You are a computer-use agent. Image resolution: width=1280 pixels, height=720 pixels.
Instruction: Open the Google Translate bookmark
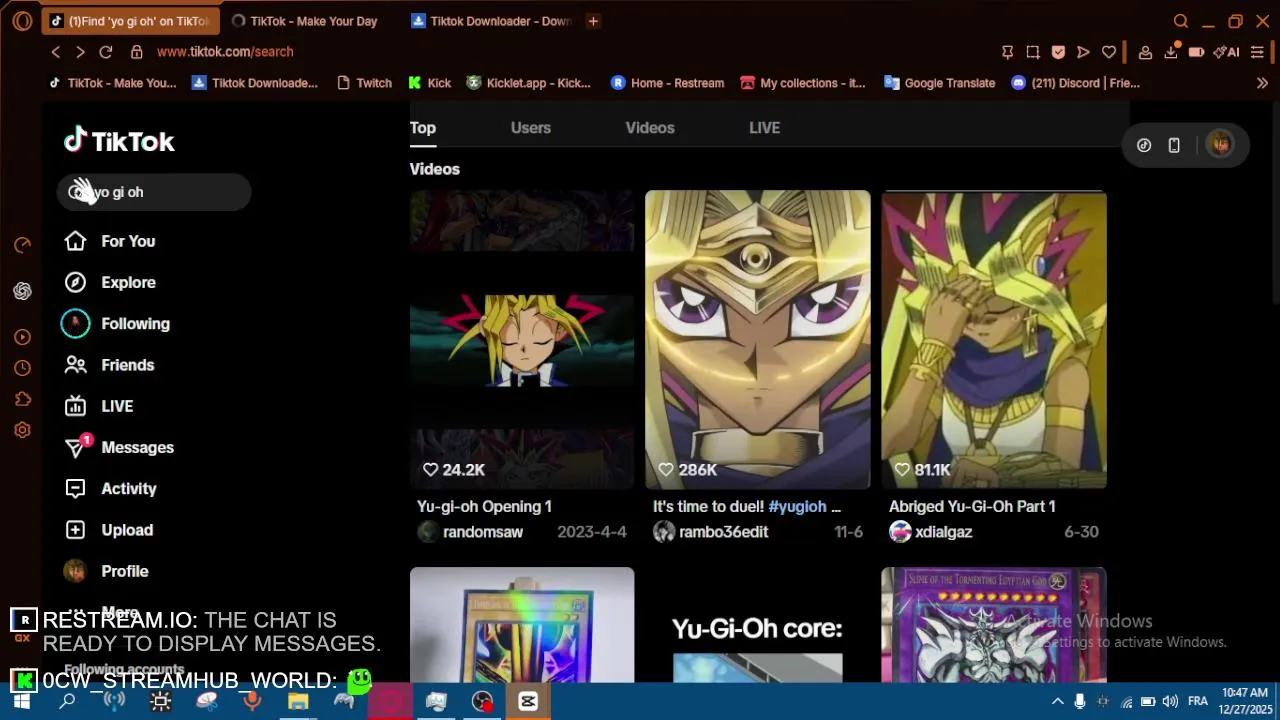click(940, 83)
